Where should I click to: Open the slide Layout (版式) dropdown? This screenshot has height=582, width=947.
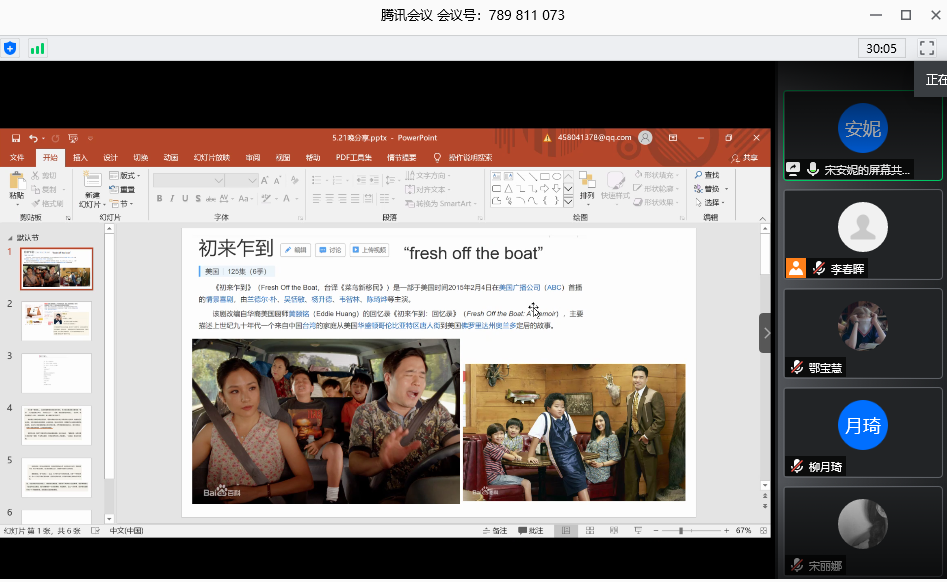coord(125,176)
